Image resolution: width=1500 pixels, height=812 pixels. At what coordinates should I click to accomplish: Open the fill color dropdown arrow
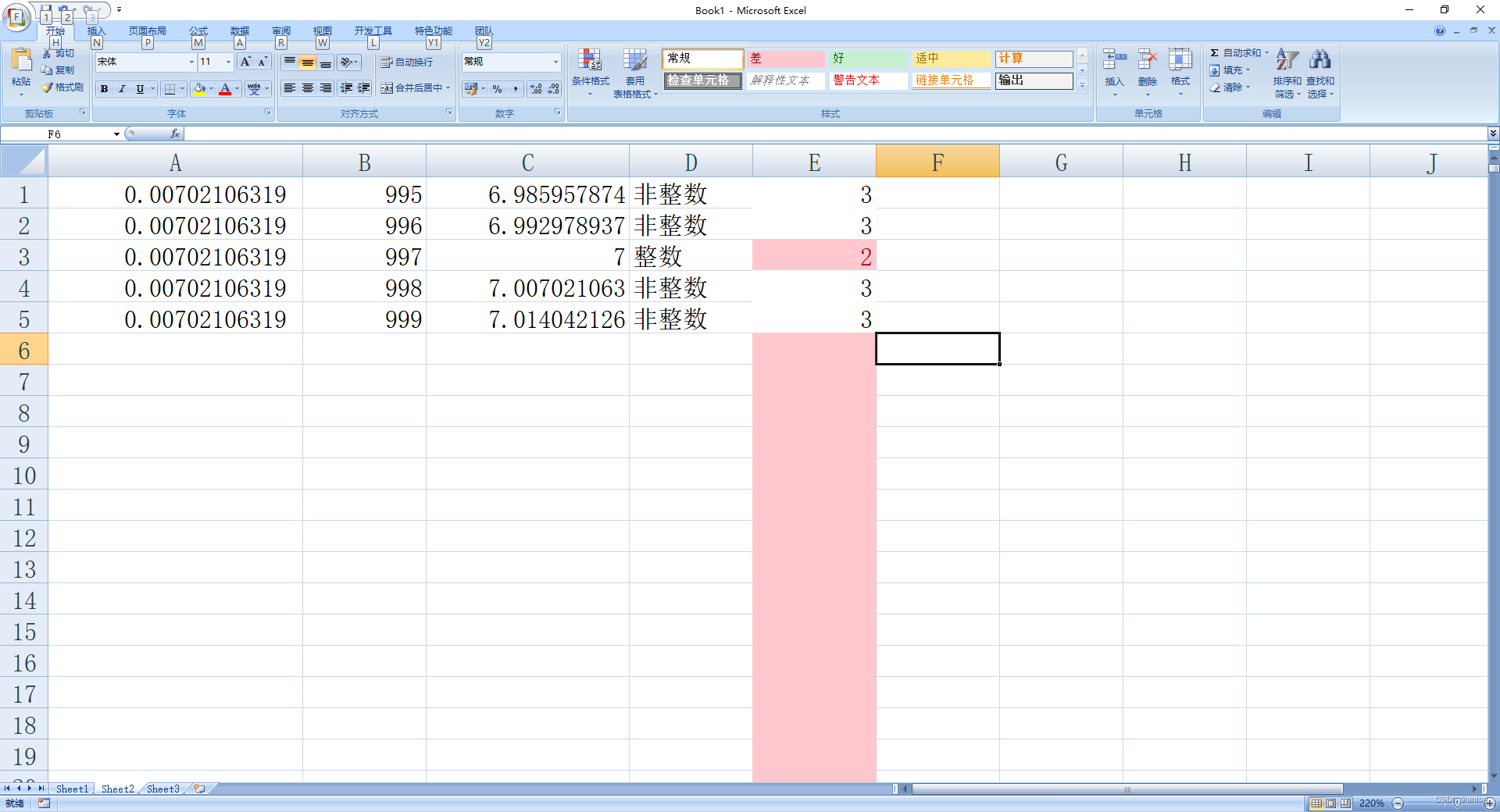[211, 89]
